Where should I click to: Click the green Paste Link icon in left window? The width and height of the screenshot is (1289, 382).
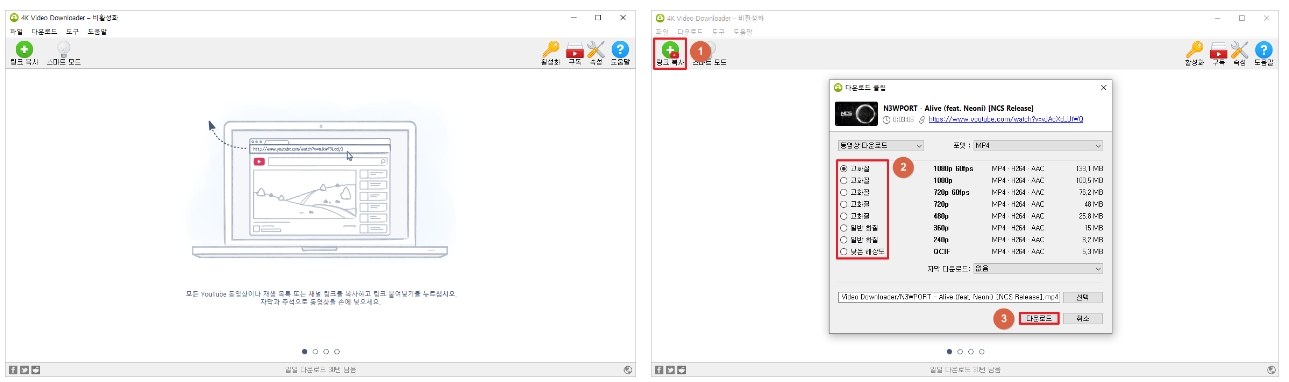pos(23,49)
